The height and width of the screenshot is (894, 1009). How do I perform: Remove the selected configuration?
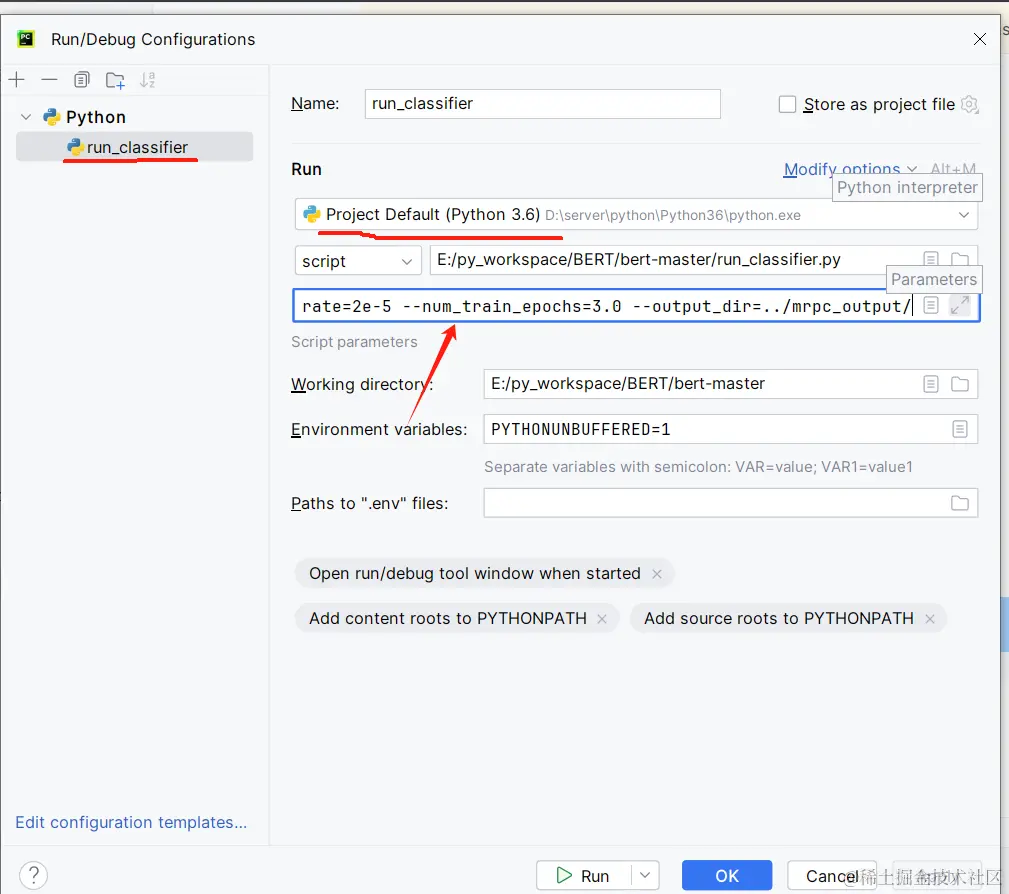tap(49, 80)
